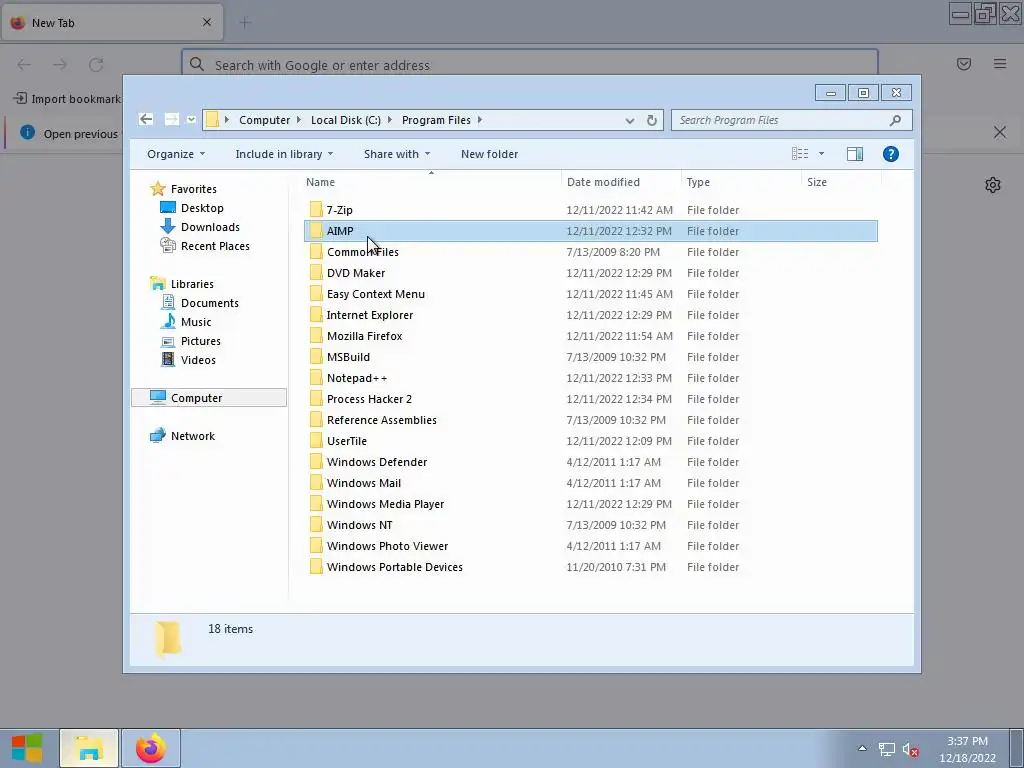The image size is (1024, 768).
Task: Click Computer in the breadcrumb path
Action: click(x=264, y=120)
